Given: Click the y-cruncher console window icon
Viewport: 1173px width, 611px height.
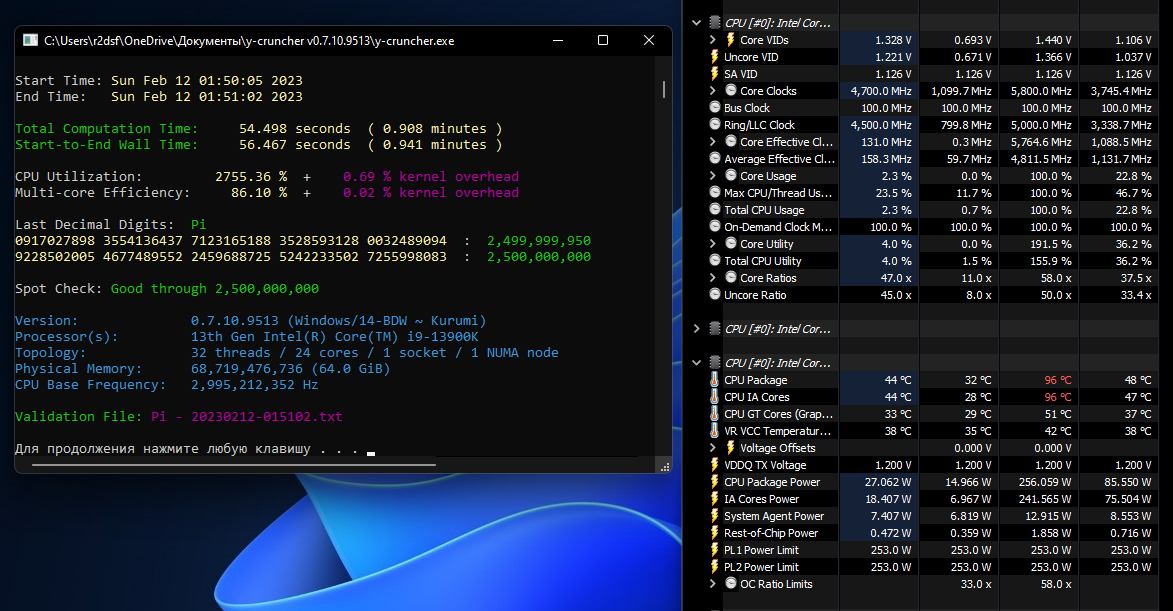Looking at the screenshot, I should coord(30,40).
